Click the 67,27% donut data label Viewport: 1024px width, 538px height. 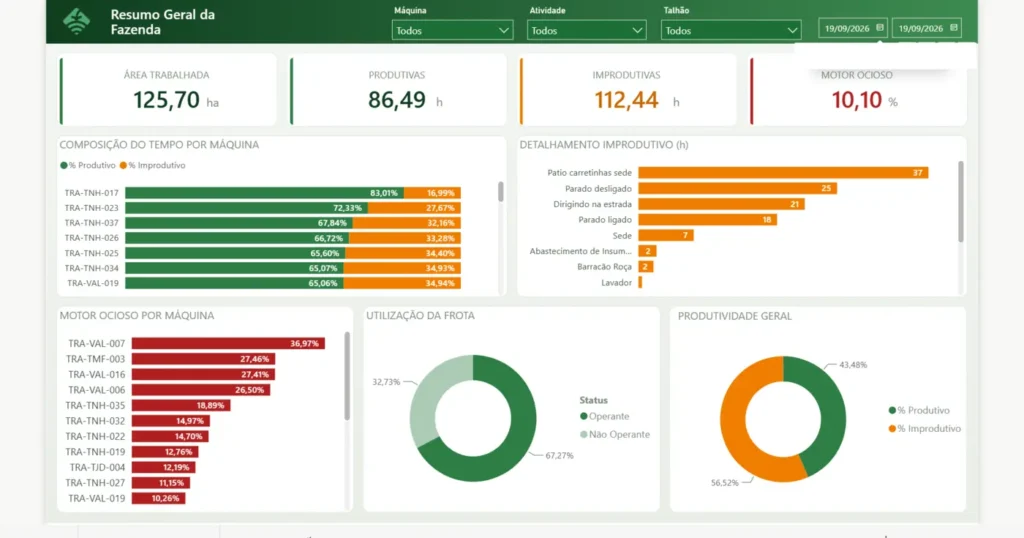[560, 455]
